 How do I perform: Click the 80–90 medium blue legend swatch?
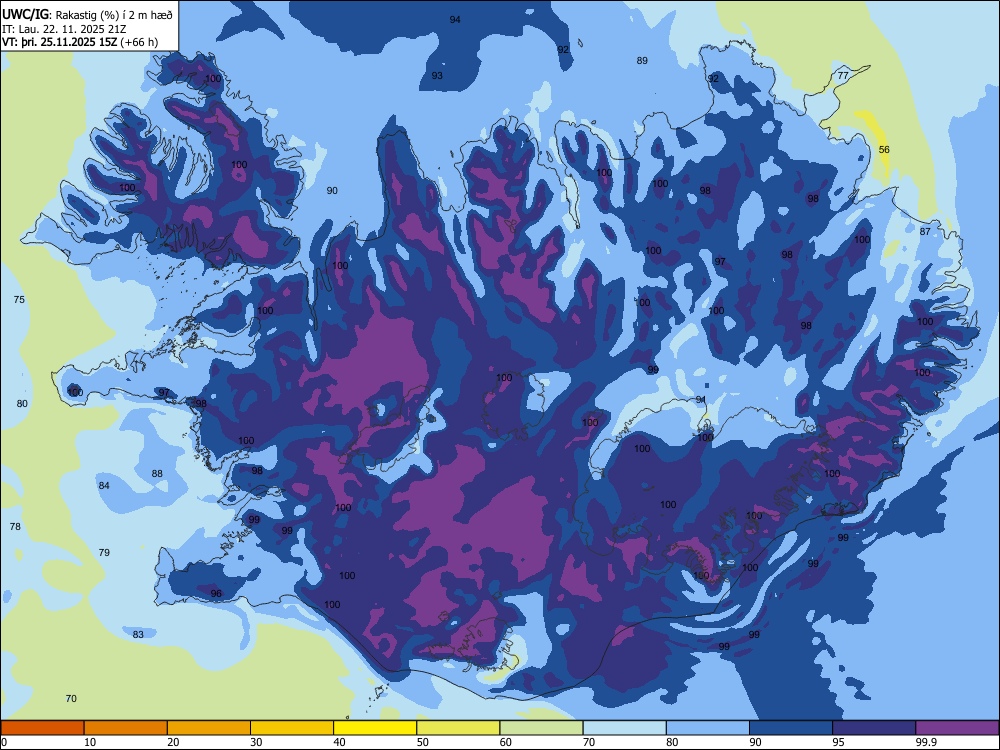[x=708, y=728]
